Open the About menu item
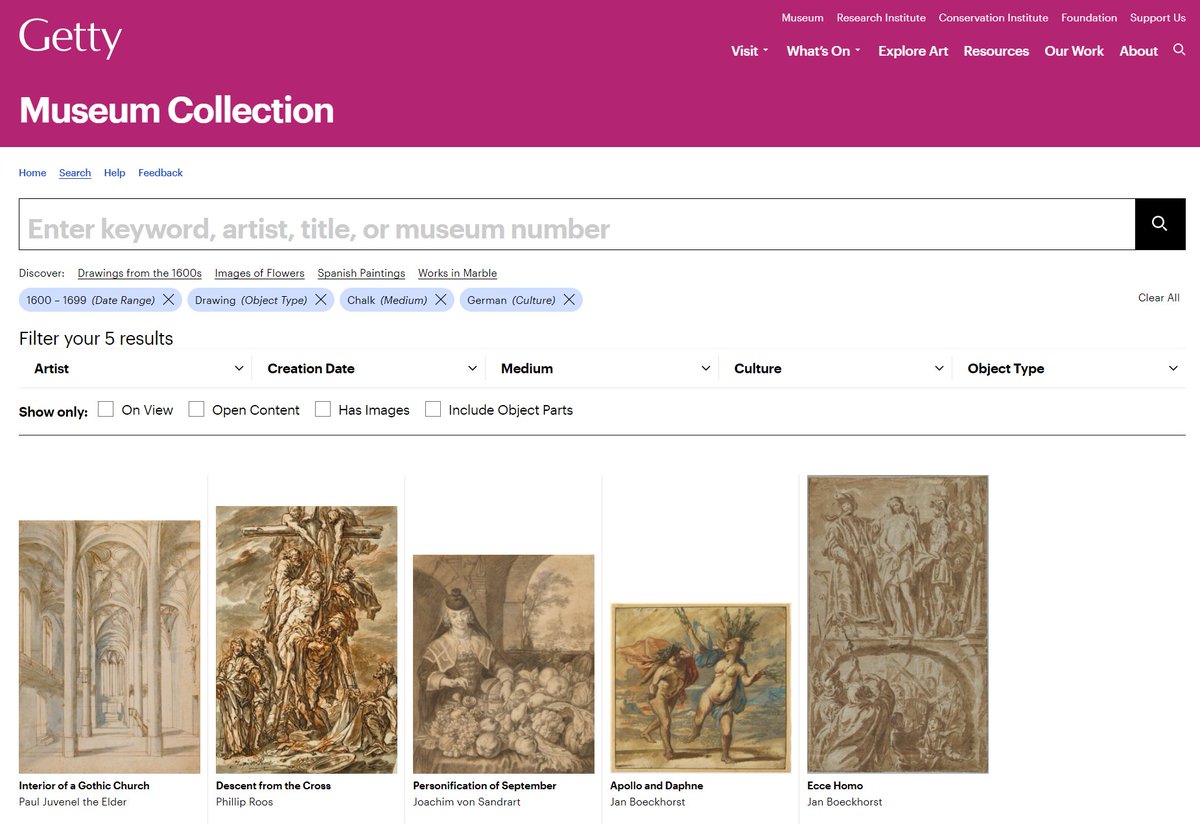 tap(1138, 51)
